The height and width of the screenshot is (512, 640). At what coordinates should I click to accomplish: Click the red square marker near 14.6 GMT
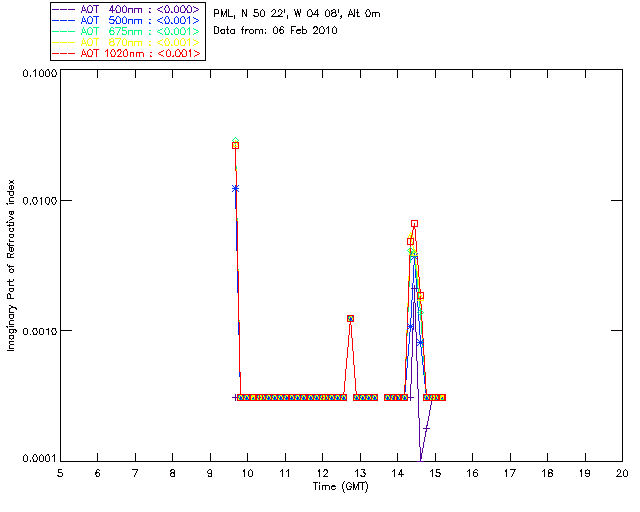tap(420, 296)
